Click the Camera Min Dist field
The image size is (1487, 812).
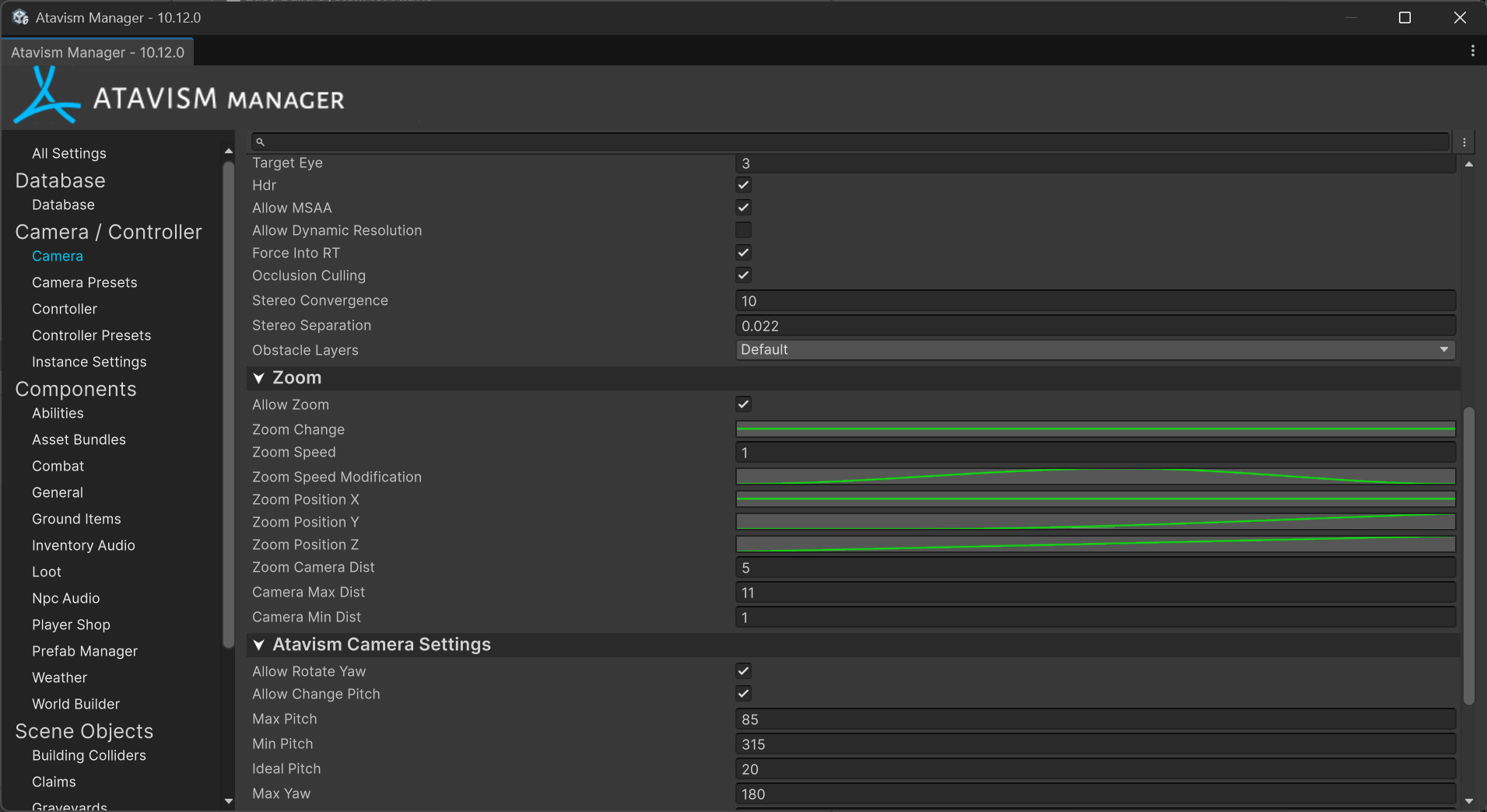pyautogui.click(x=1096, y=618)
